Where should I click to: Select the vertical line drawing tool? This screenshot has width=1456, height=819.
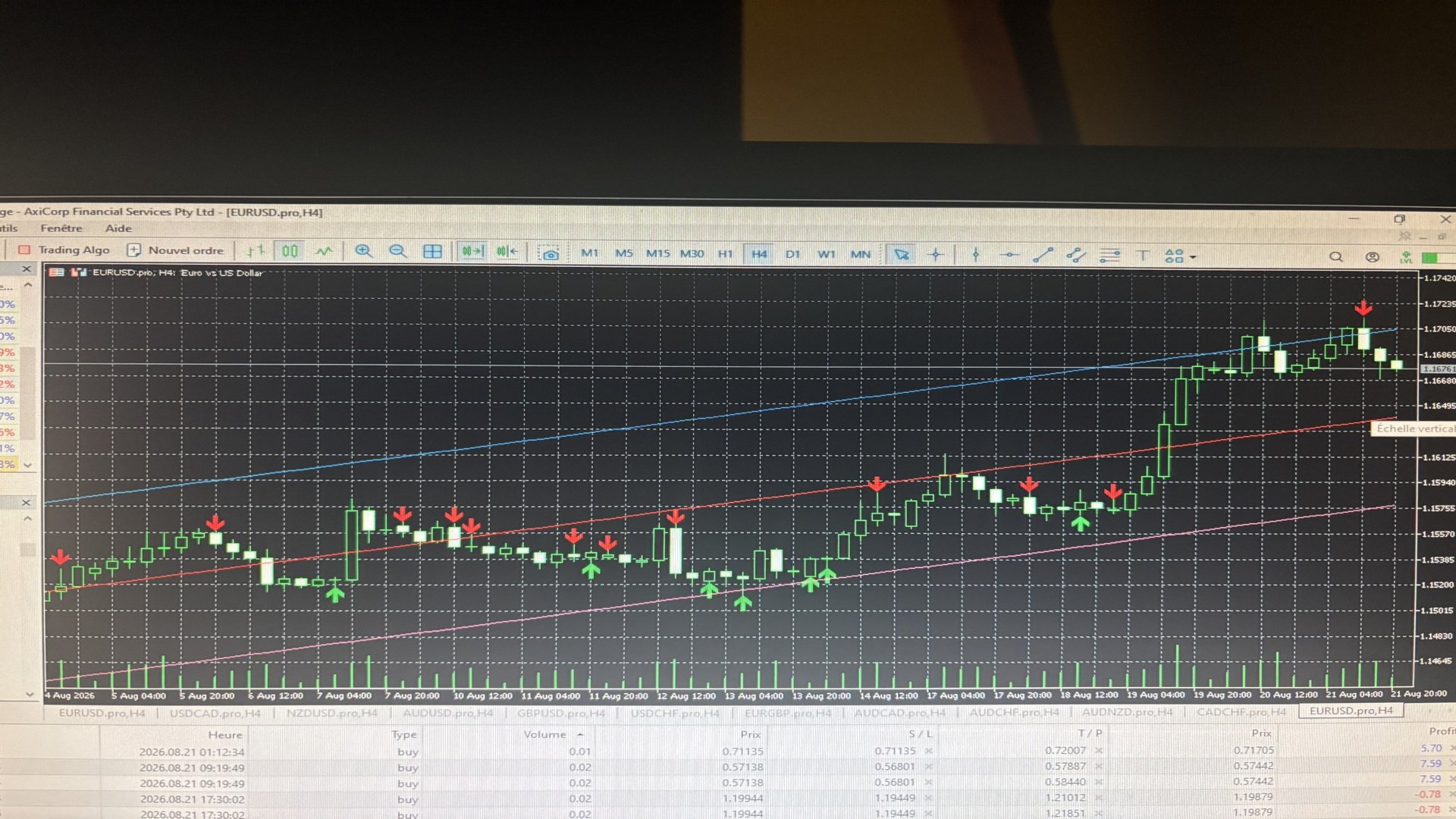(x=976, y=255)
